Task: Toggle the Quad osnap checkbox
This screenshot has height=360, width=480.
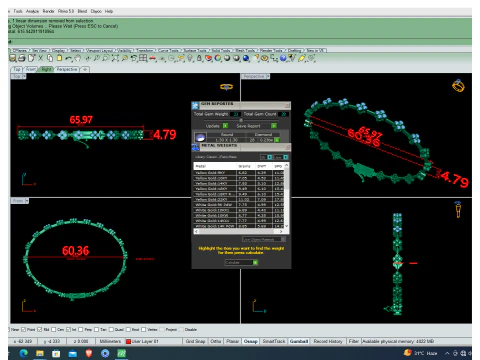Action: click(111, 329)
